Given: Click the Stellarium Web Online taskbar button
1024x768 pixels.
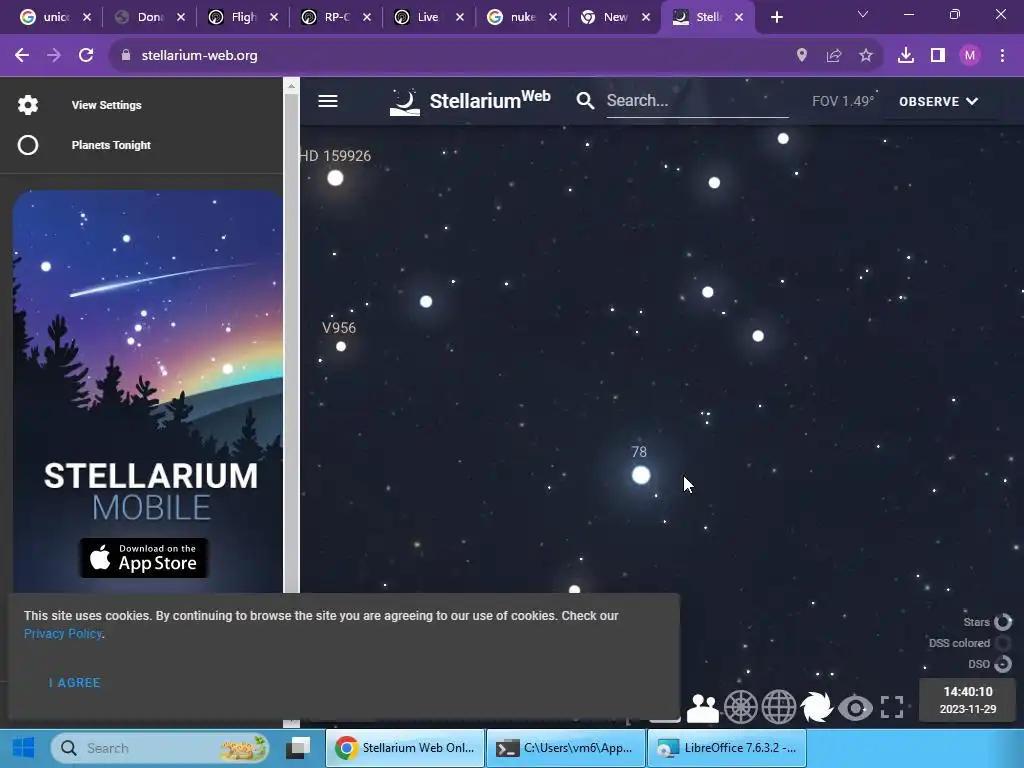Looking at the screenshot, I should click(405, 748).
